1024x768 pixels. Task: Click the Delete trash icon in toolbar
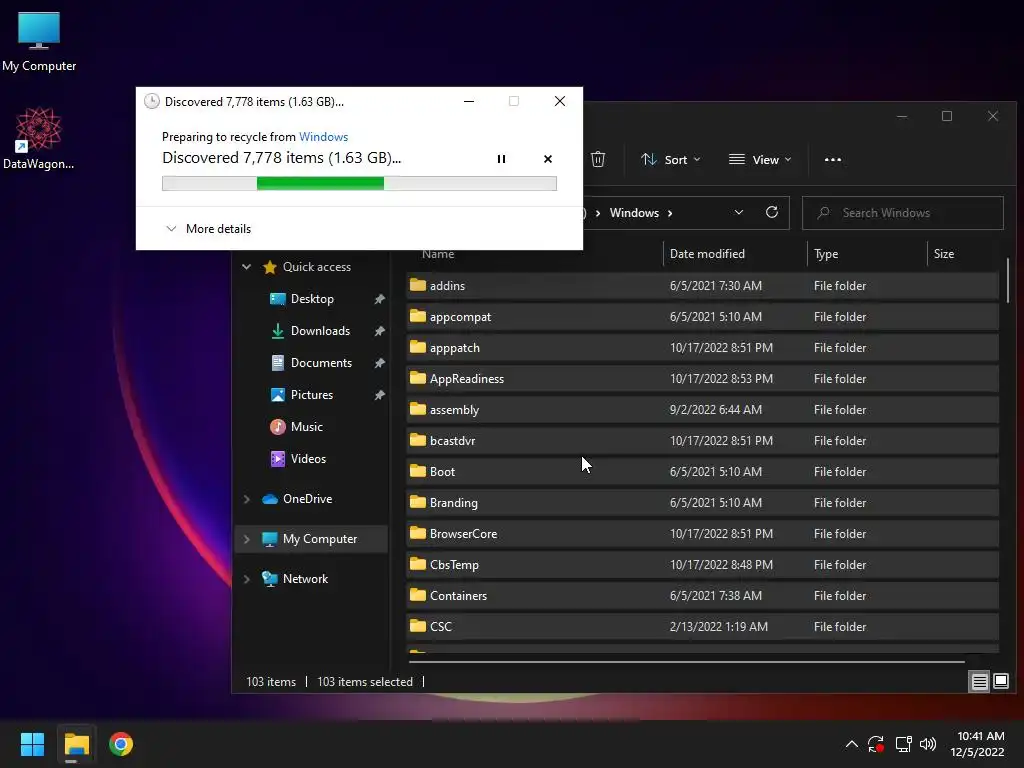[x=598, y=159]
